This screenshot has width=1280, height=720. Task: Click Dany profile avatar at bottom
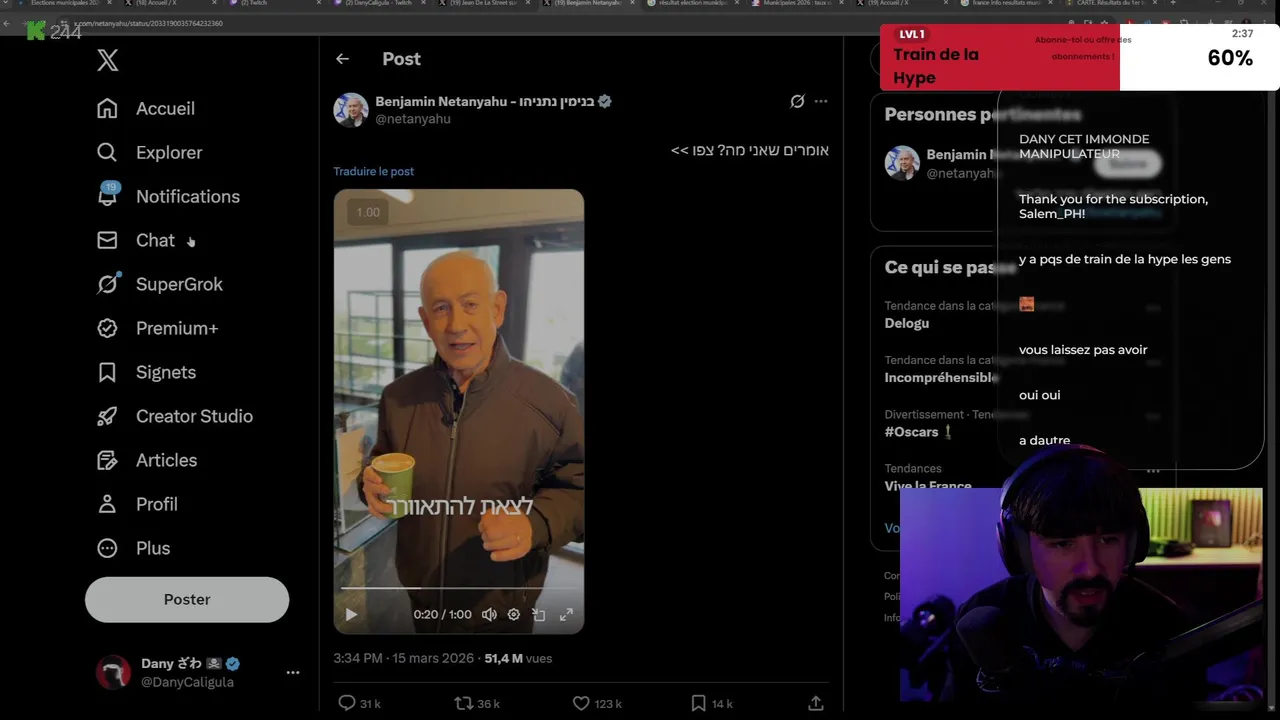tap(113, 672)
